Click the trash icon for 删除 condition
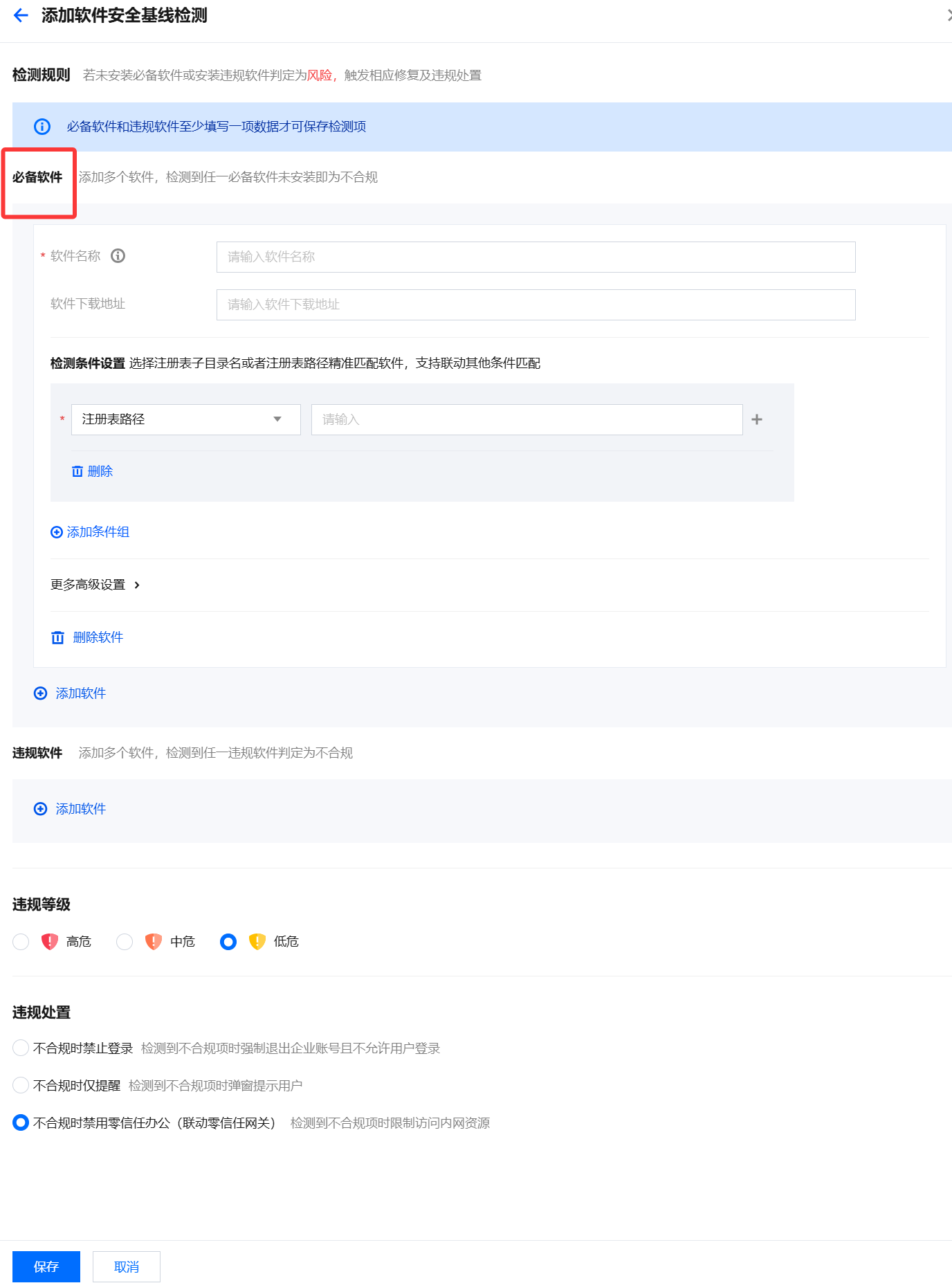952x1283 pixels. [77, 471]
